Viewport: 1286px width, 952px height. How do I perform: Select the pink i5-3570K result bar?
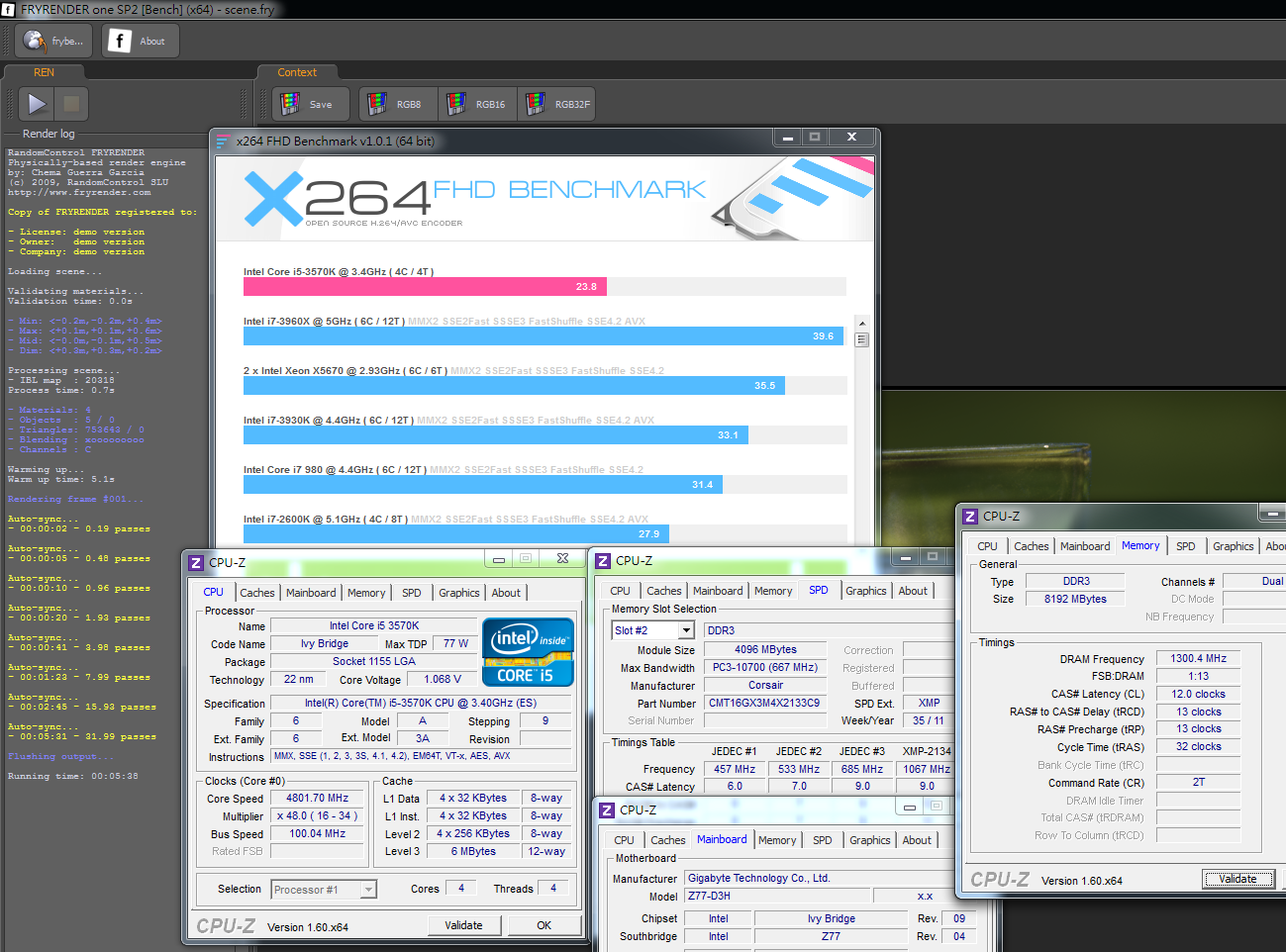pos(425,286)
